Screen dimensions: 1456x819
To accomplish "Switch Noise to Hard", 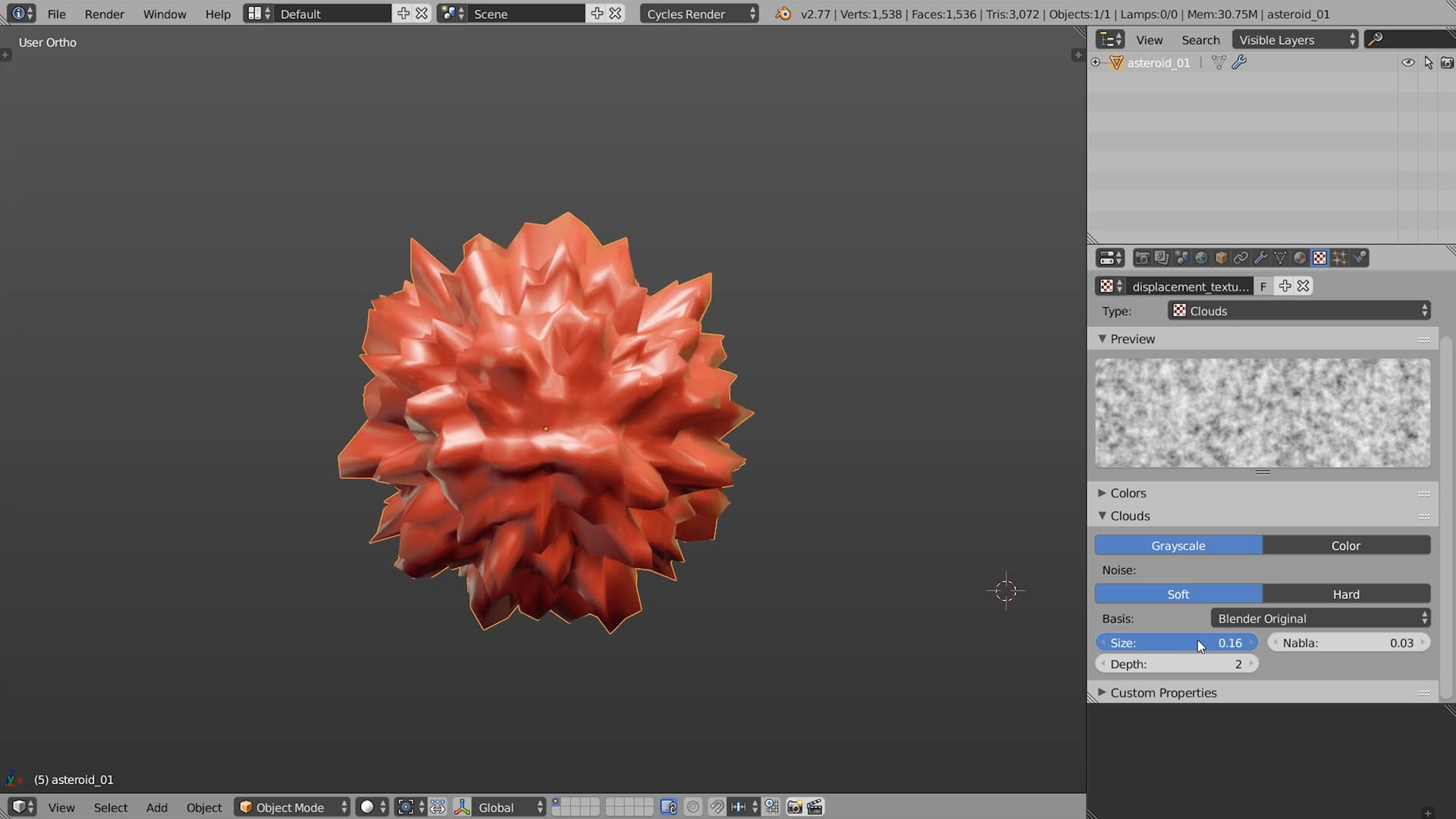I will (1346, 594).
